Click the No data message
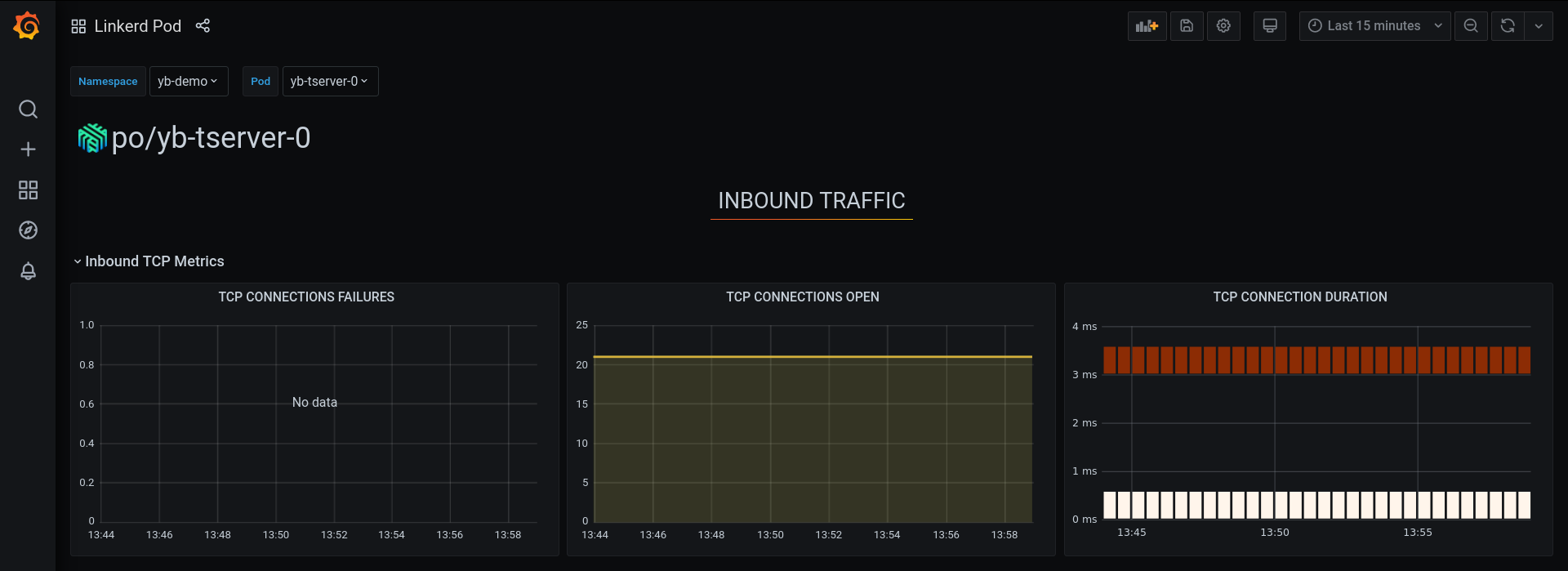The image size is (1568, 571). click(314, 403)
